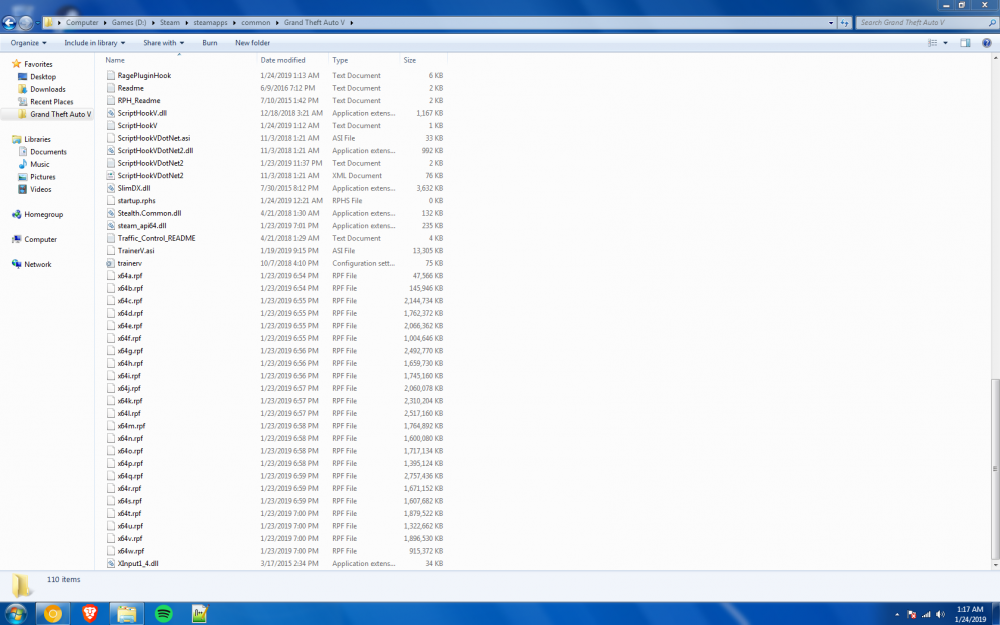Screen dimensions: 1000x625
Task: Select steam_api64.dll file icon
Action: pyautogui.click(x=111, y=226)
